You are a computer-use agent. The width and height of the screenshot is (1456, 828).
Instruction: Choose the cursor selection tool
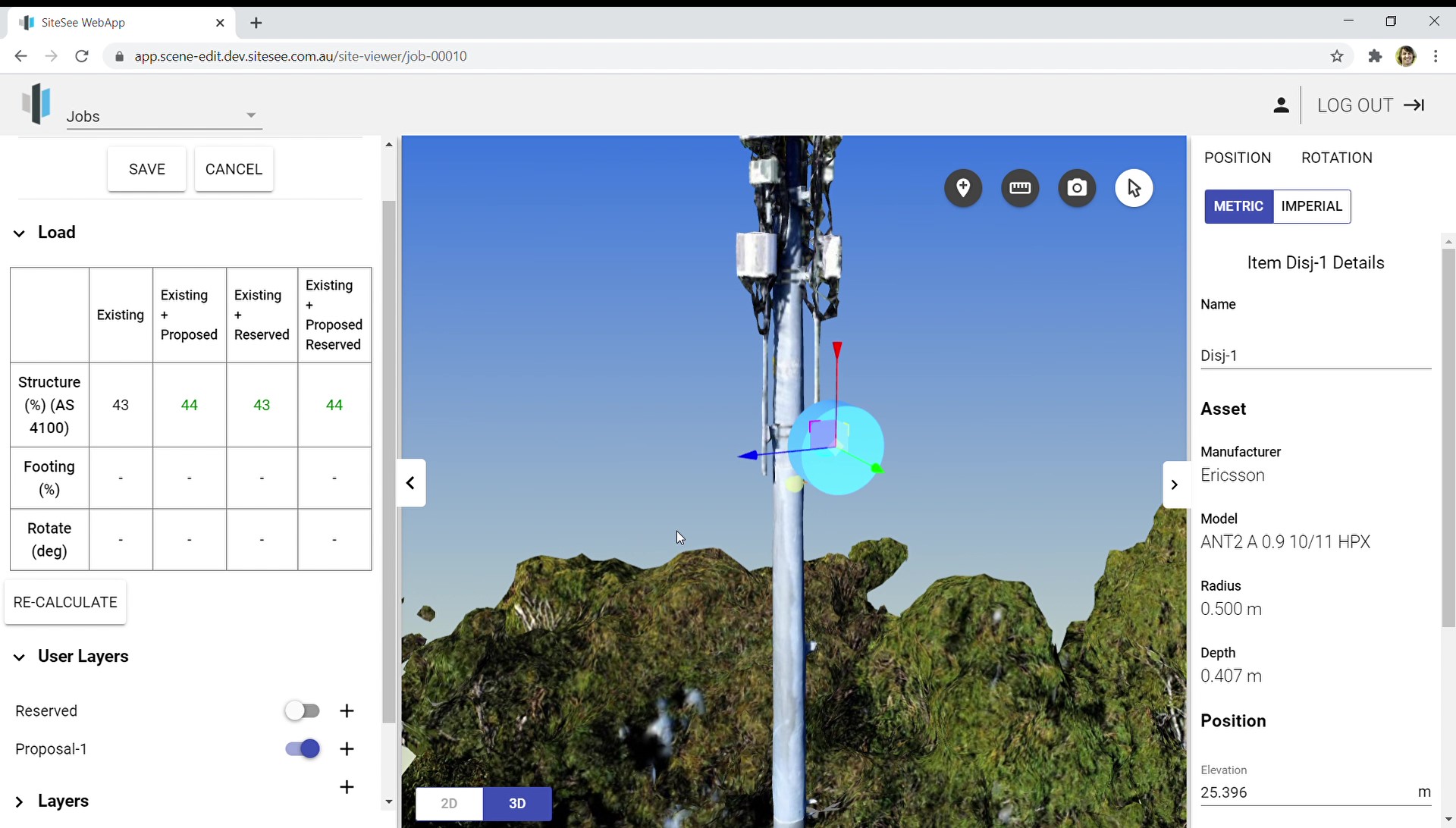(1134, 188)
